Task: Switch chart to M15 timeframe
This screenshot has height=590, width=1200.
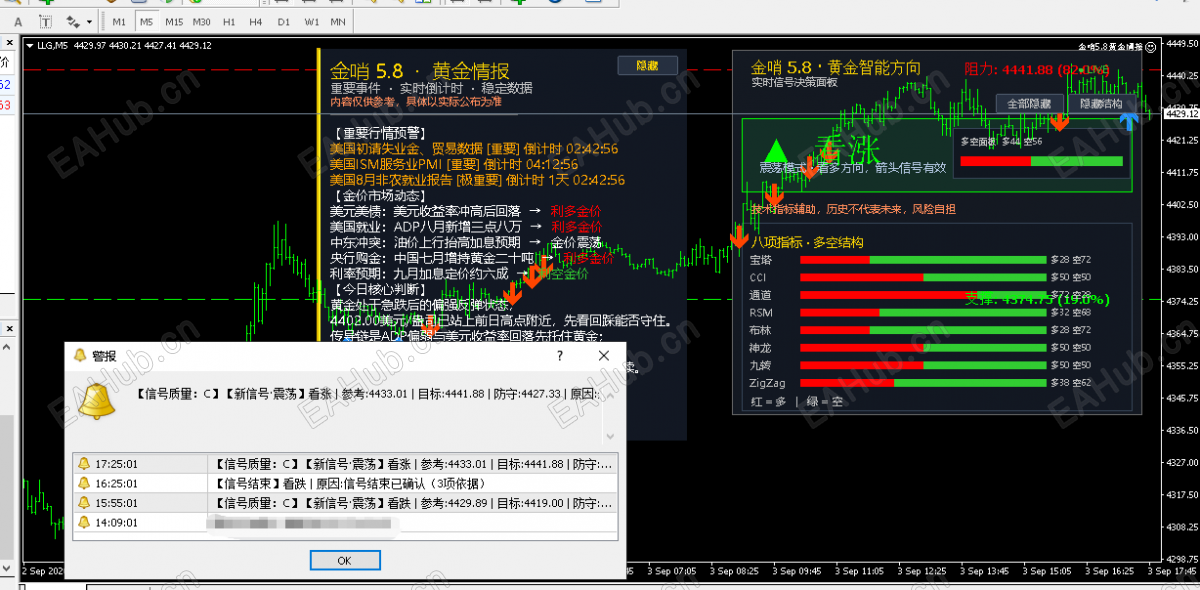Action: 174,21
